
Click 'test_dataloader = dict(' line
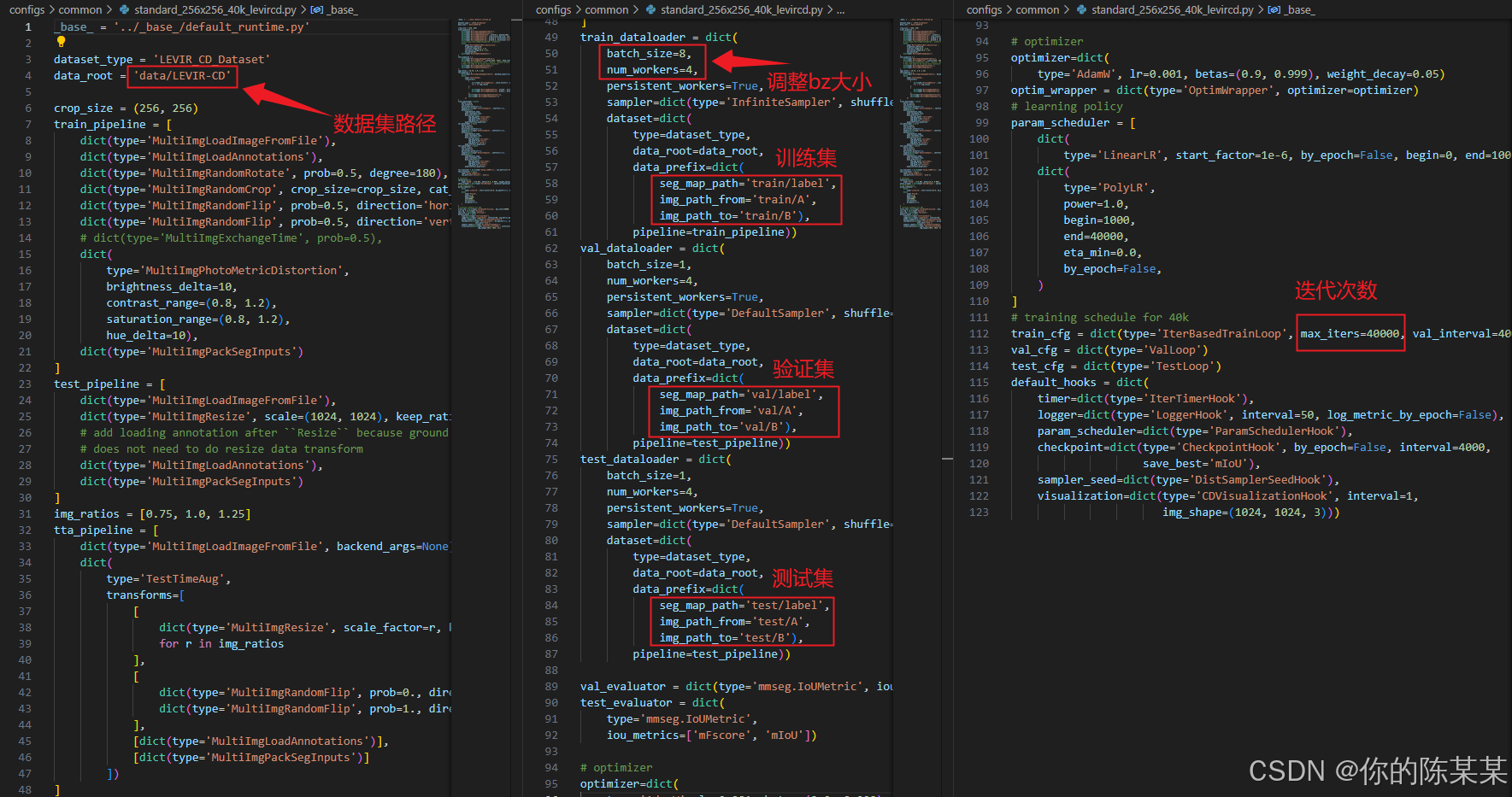656,460
